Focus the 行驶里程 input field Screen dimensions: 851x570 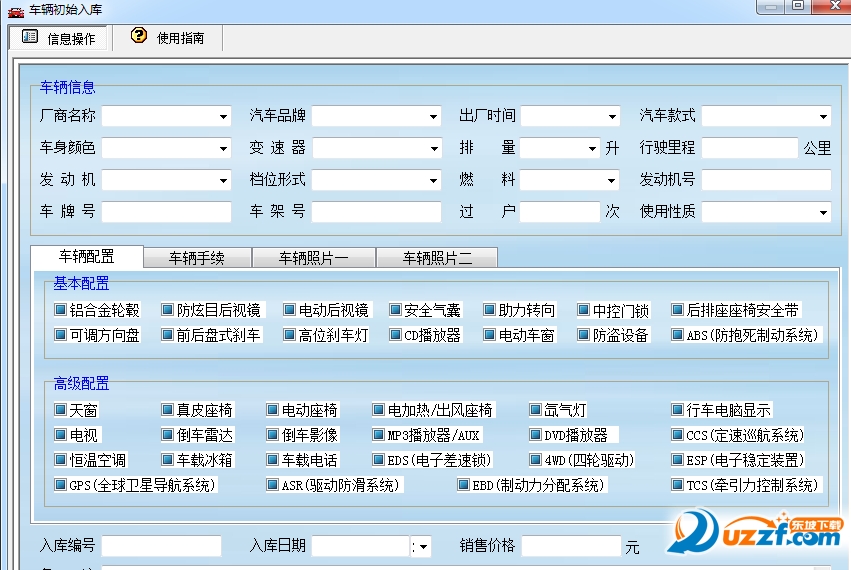click(x=750, y=148)
